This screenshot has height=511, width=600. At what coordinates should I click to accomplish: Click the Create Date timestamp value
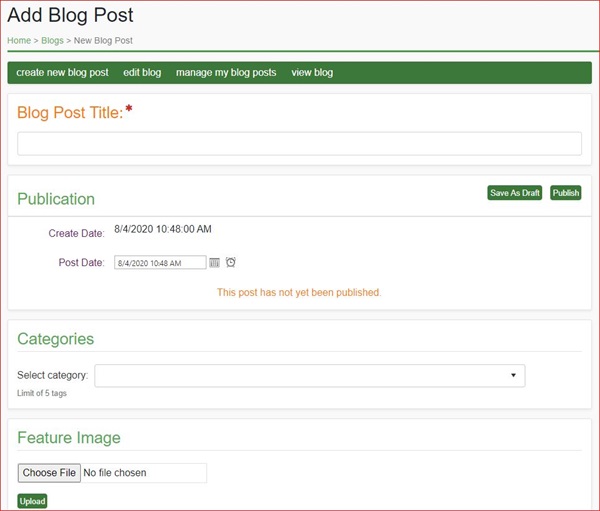click(163, 229)
